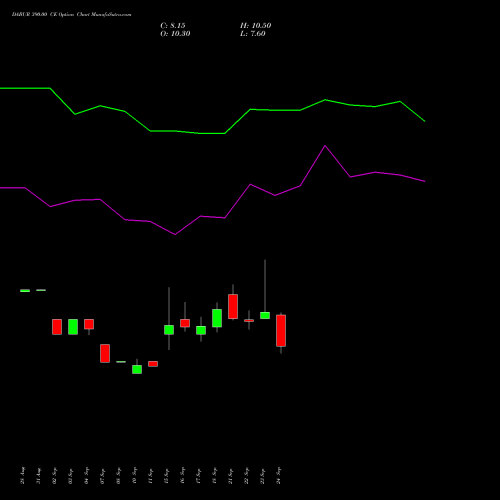Select the 28 Aug date label

22,476
